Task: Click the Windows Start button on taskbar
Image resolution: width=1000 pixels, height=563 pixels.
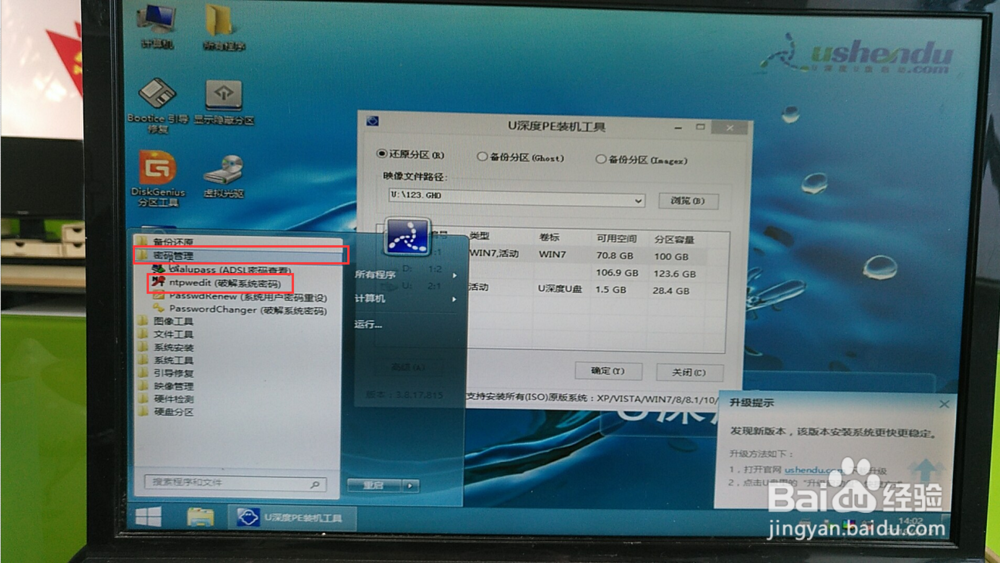Action: click(x=149, y=516)
